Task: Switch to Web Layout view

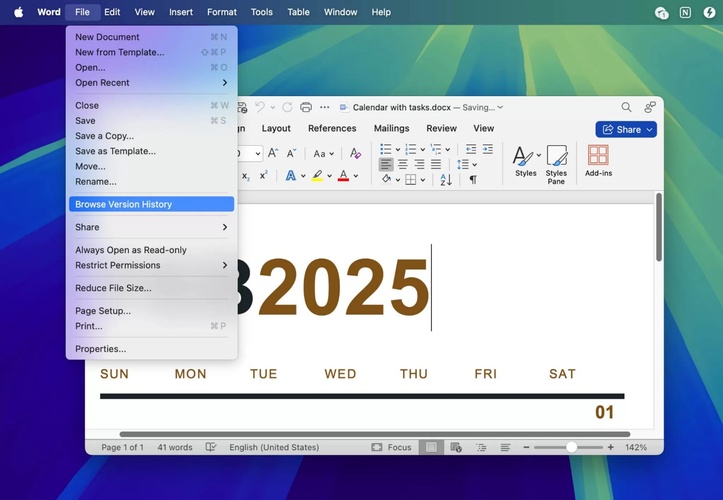Action: (456, 447)
